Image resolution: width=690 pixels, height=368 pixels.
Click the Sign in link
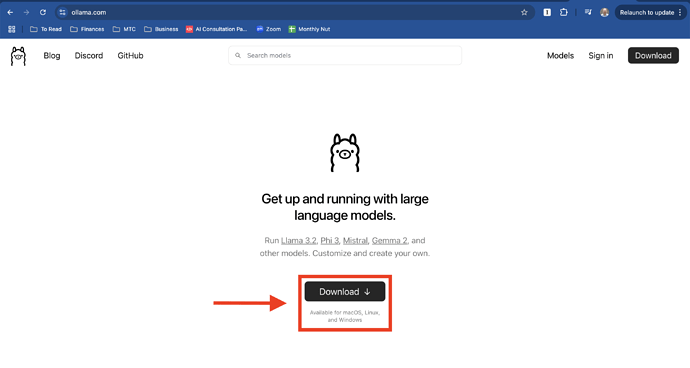(x=601, y=55)
